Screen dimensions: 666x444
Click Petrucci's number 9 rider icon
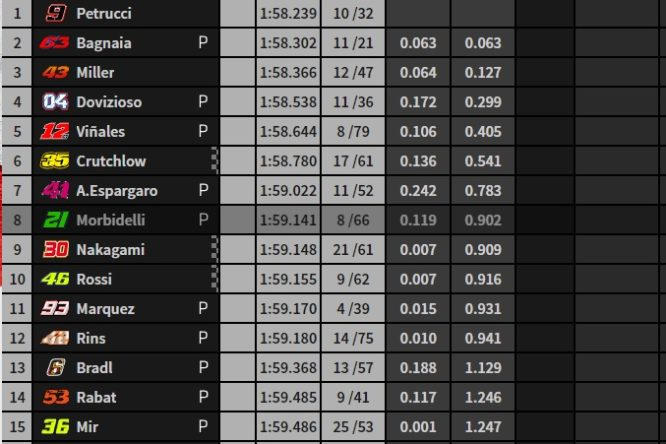point(56,13)
